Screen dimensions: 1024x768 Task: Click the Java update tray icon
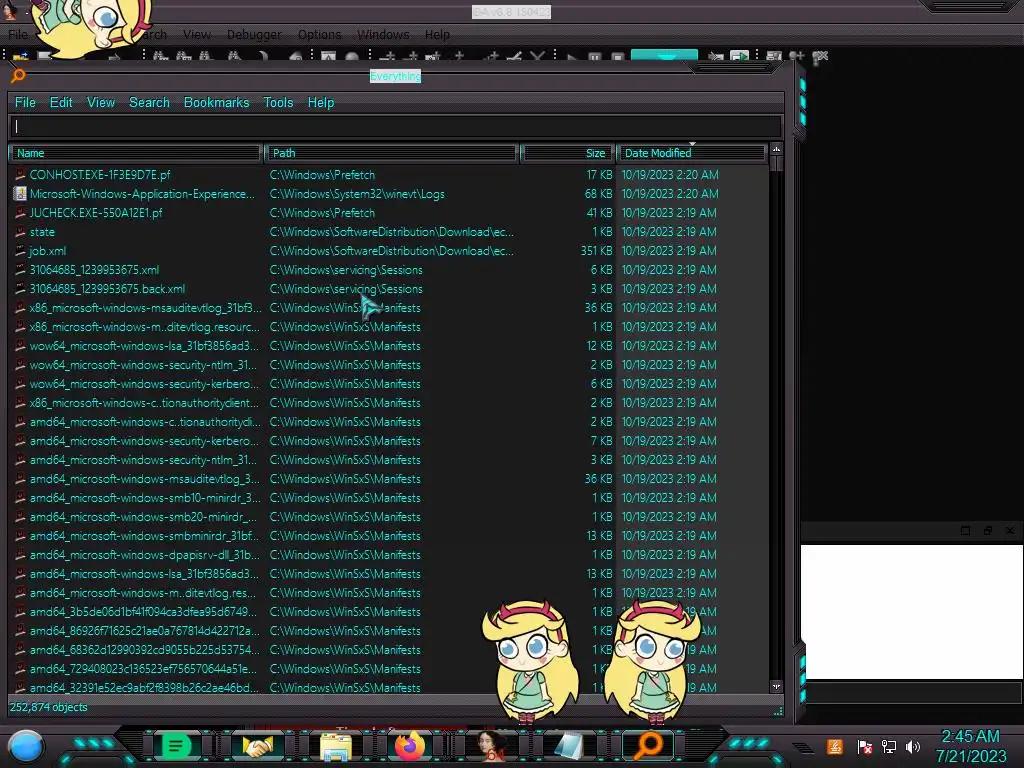coord(835,746)
